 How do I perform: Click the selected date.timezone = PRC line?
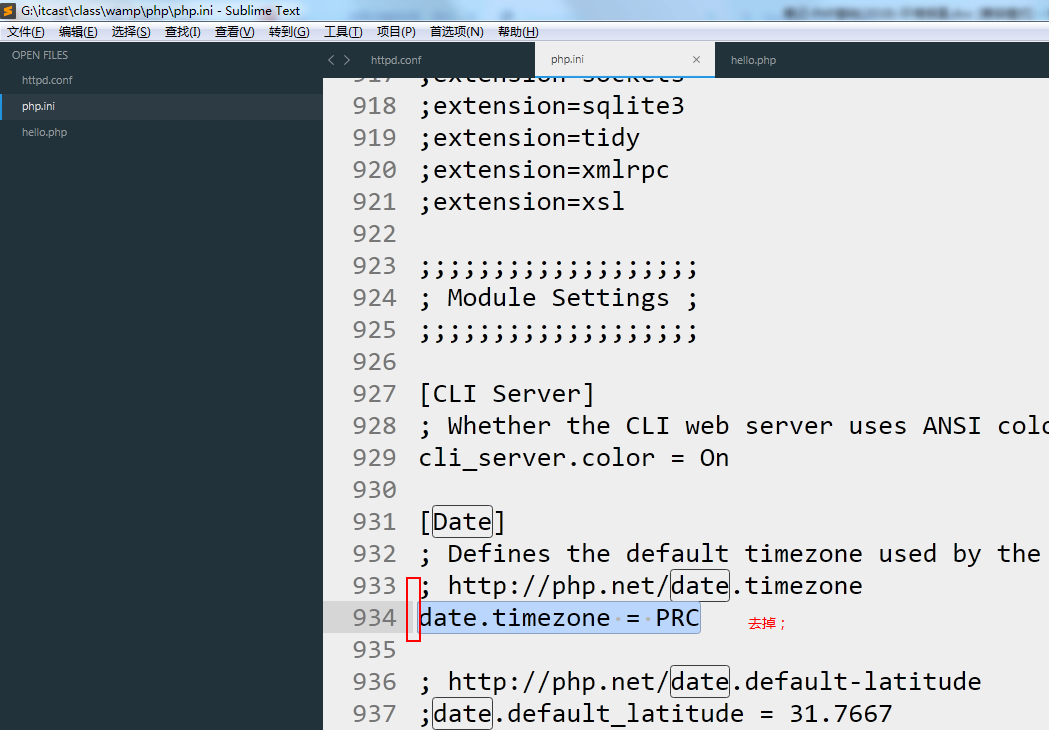click(559, 618)
